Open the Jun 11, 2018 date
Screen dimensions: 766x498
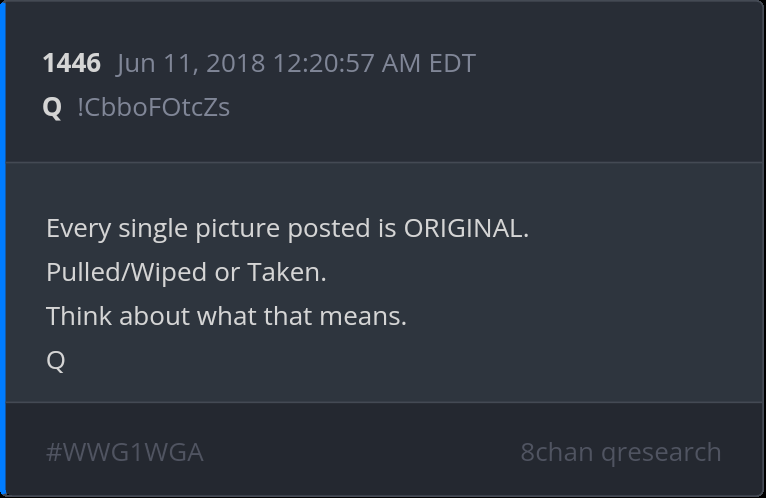(191, 64)
